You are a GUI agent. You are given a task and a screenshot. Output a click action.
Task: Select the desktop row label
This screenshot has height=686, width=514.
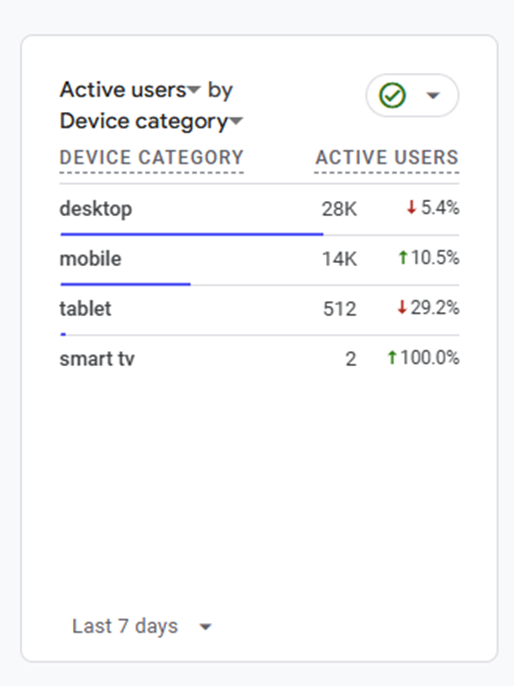coord(95,209)
